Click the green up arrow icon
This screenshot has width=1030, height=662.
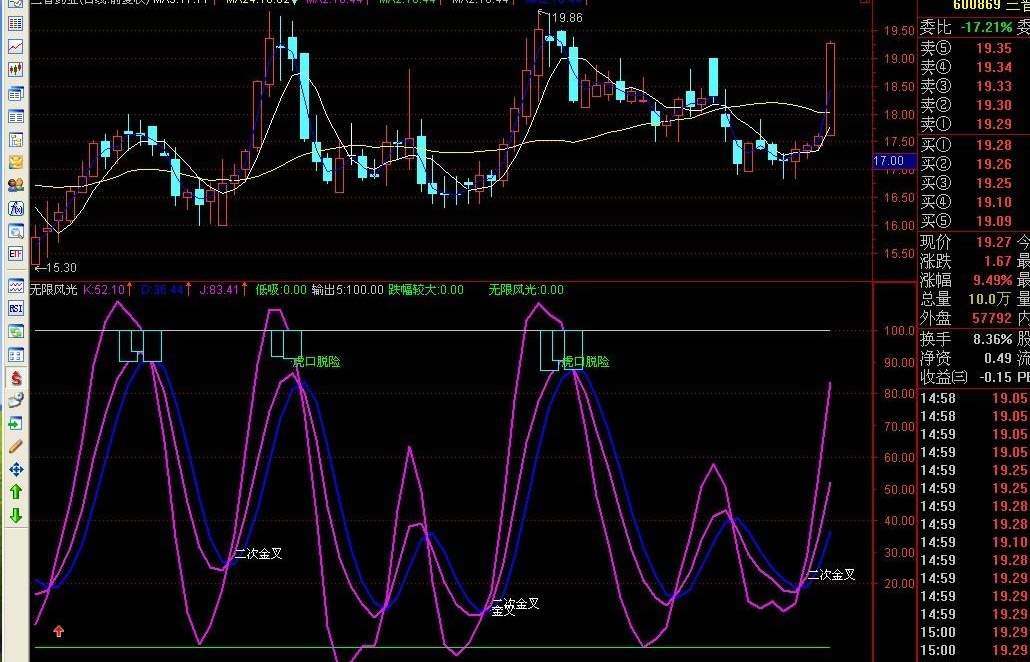[15, 491]
